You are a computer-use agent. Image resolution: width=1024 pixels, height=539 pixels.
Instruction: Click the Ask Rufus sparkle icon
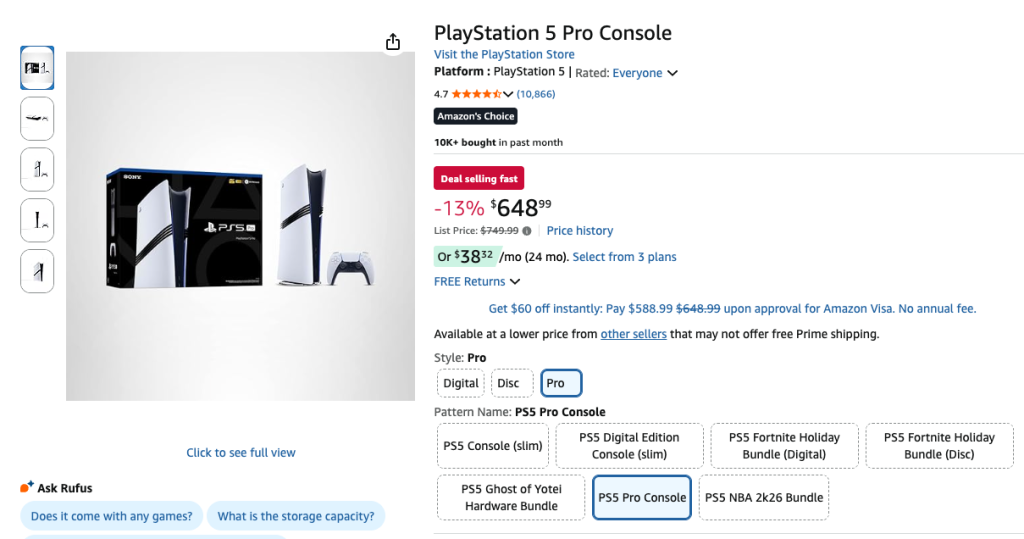coord(27,487)
